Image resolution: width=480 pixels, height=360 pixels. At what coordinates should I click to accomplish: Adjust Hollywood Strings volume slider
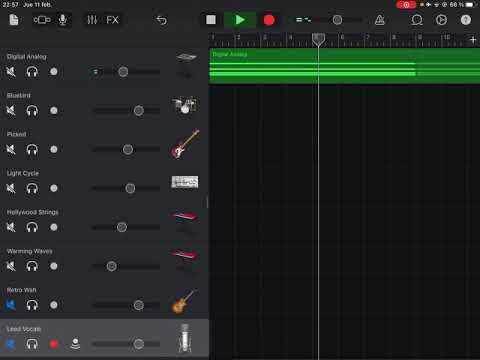tap(122, 227)
